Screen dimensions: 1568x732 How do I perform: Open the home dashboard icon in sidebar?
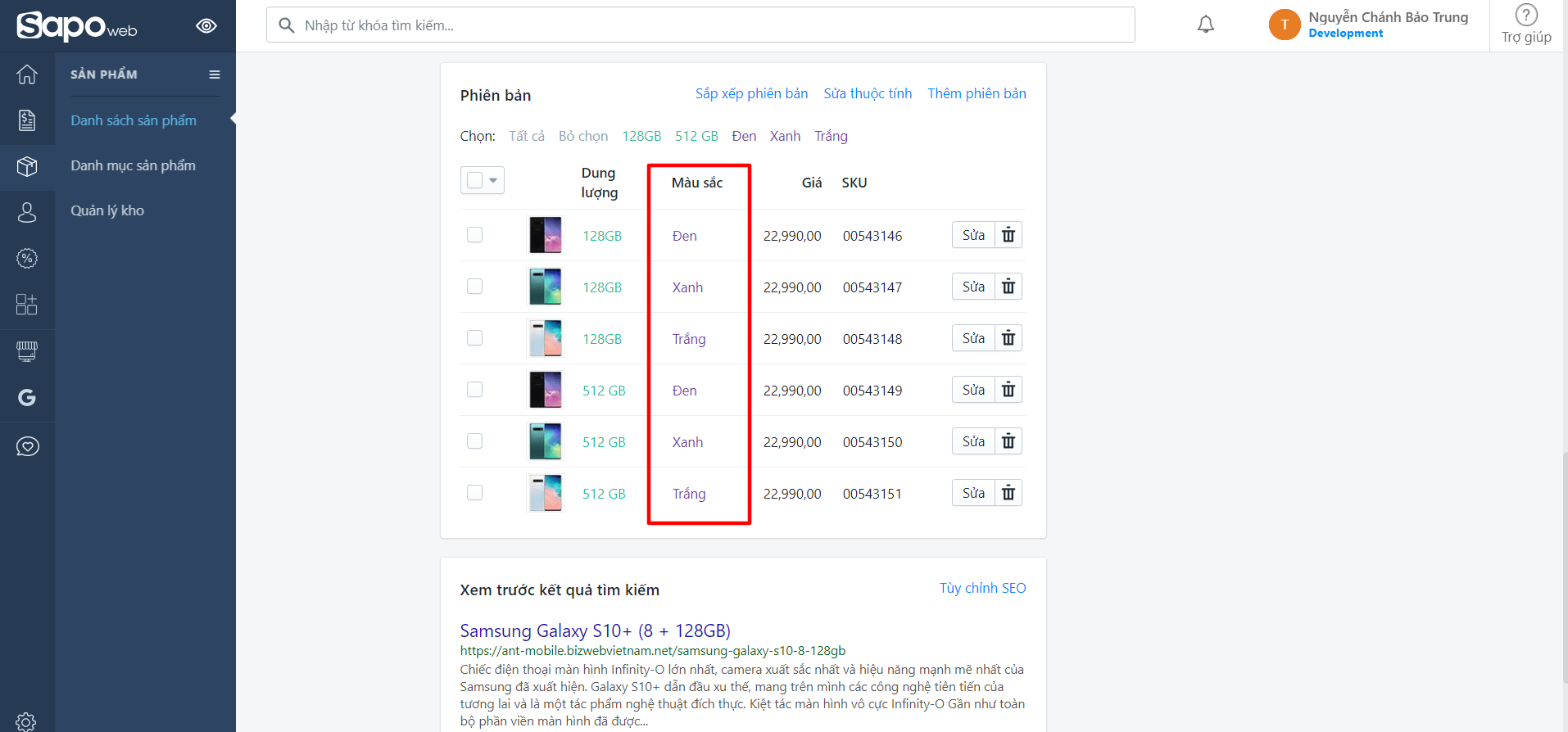pyautogui.click(x=27, y=75)
